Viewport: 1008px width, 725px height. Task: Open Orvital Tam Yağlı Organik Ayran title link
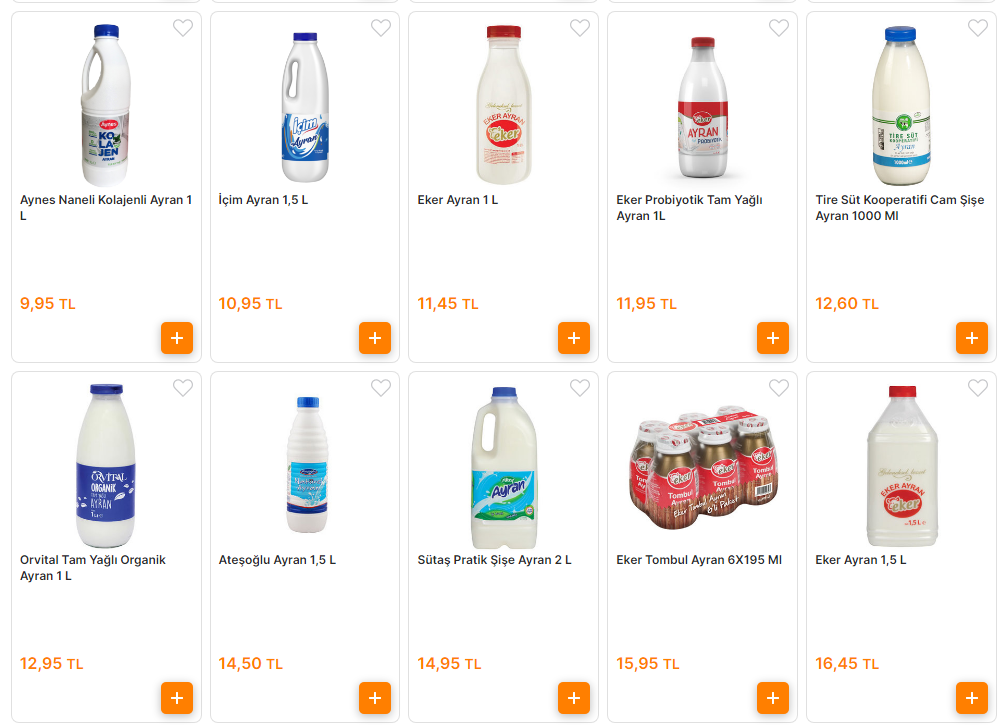[x=93, y=568]
